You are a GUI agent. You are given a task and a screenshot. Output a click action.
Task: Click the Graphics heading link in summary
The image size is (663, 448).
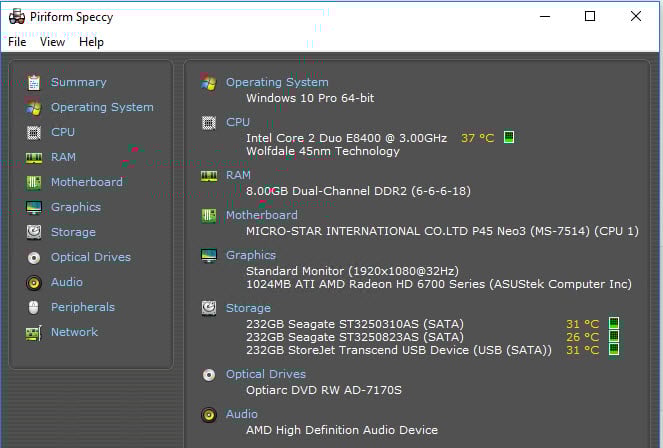tap(251, 255)
